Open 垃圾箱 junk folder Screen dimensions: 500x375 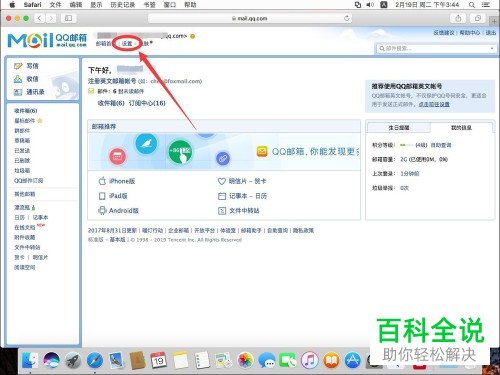22,171
